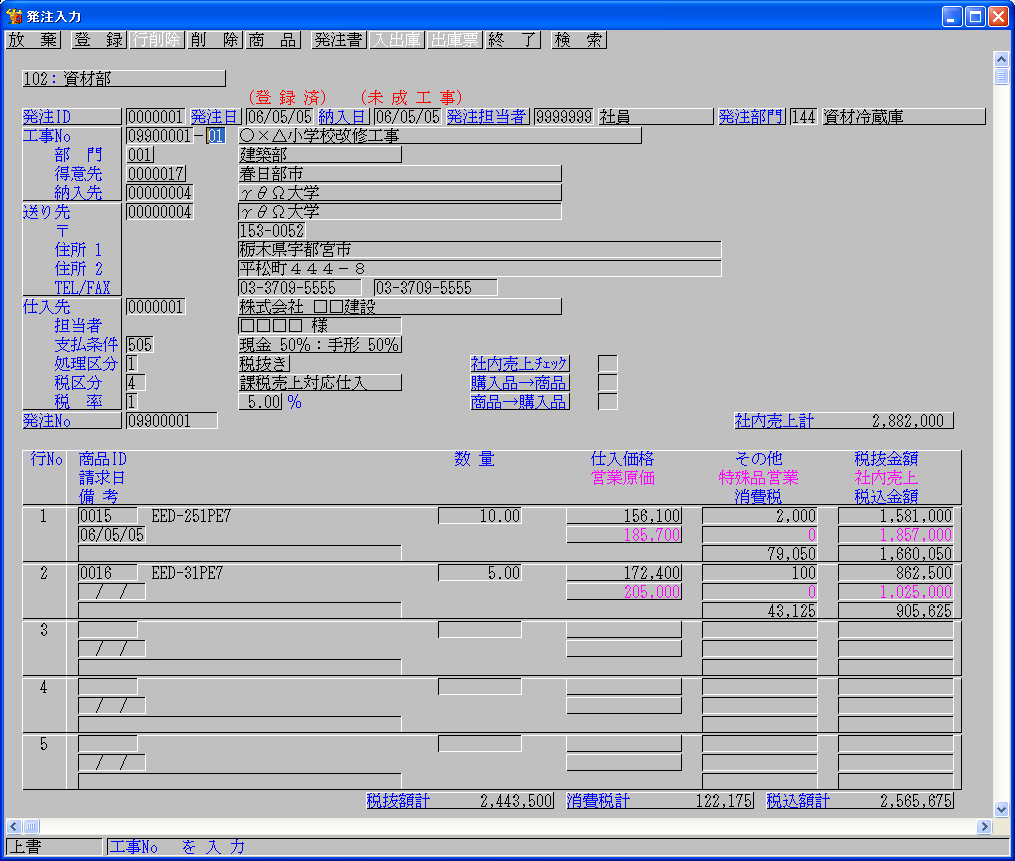Image resolution: width=1015 pixels, height=861 pixels.
Task: Click row 2 purchase price 172,400
Action: click(624, 573)
